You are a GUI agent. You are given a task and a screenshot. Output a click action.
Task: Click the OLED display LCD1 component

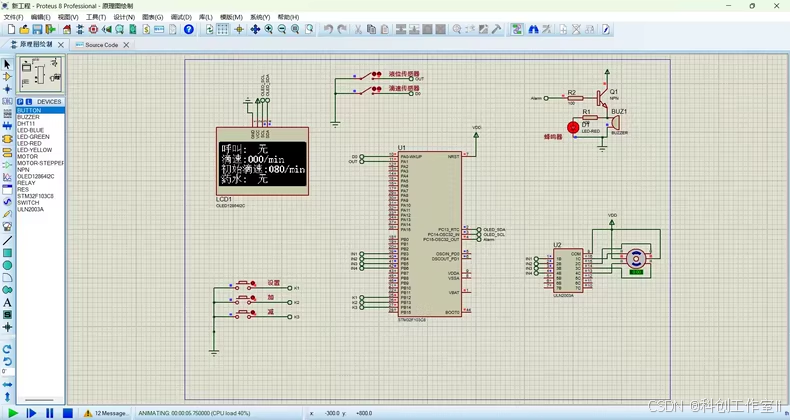[x=262, y=162]
